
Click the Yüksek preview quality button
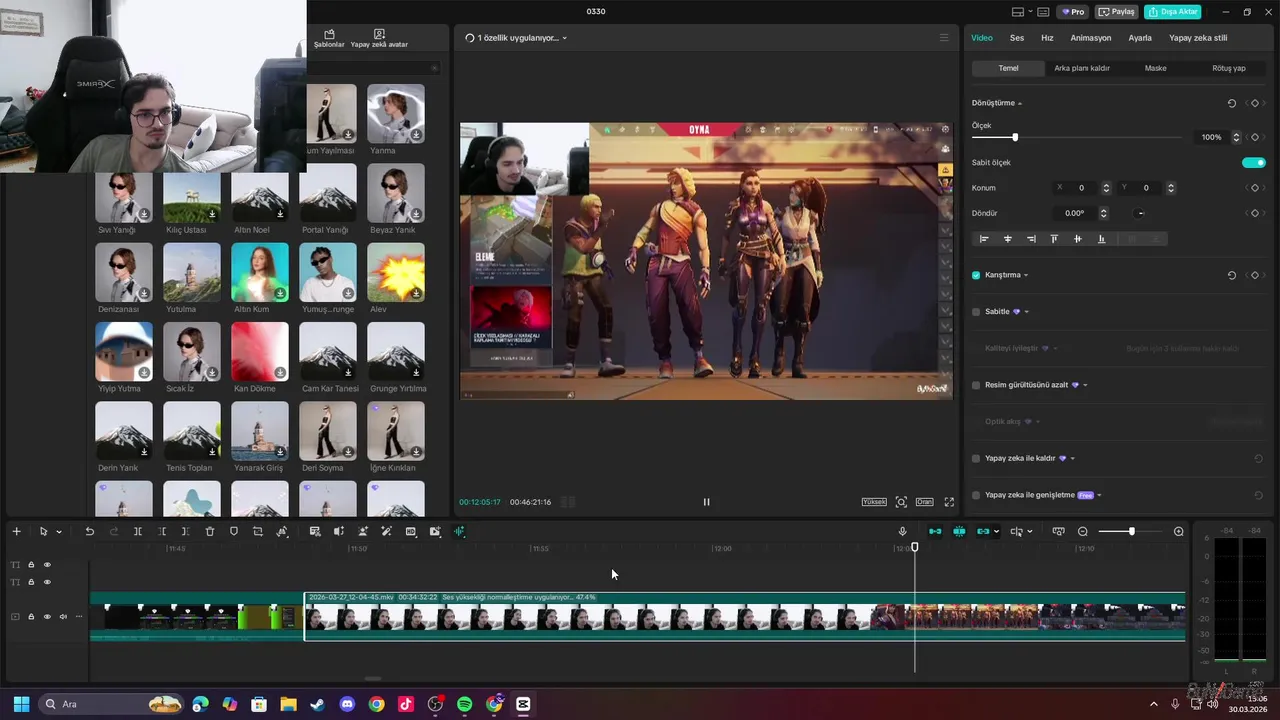tap(874, 502)
